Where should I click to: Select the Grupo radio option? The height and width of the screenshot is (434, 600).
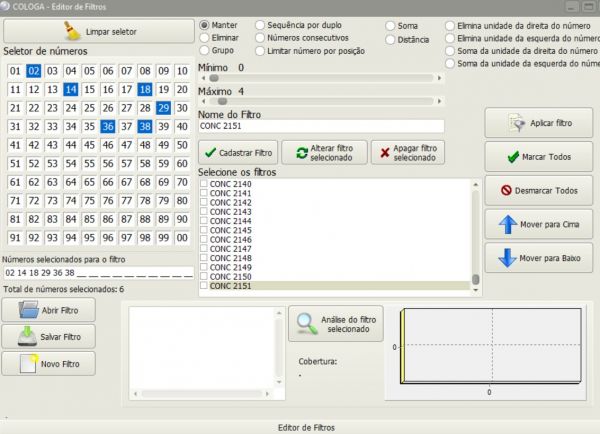205,51
